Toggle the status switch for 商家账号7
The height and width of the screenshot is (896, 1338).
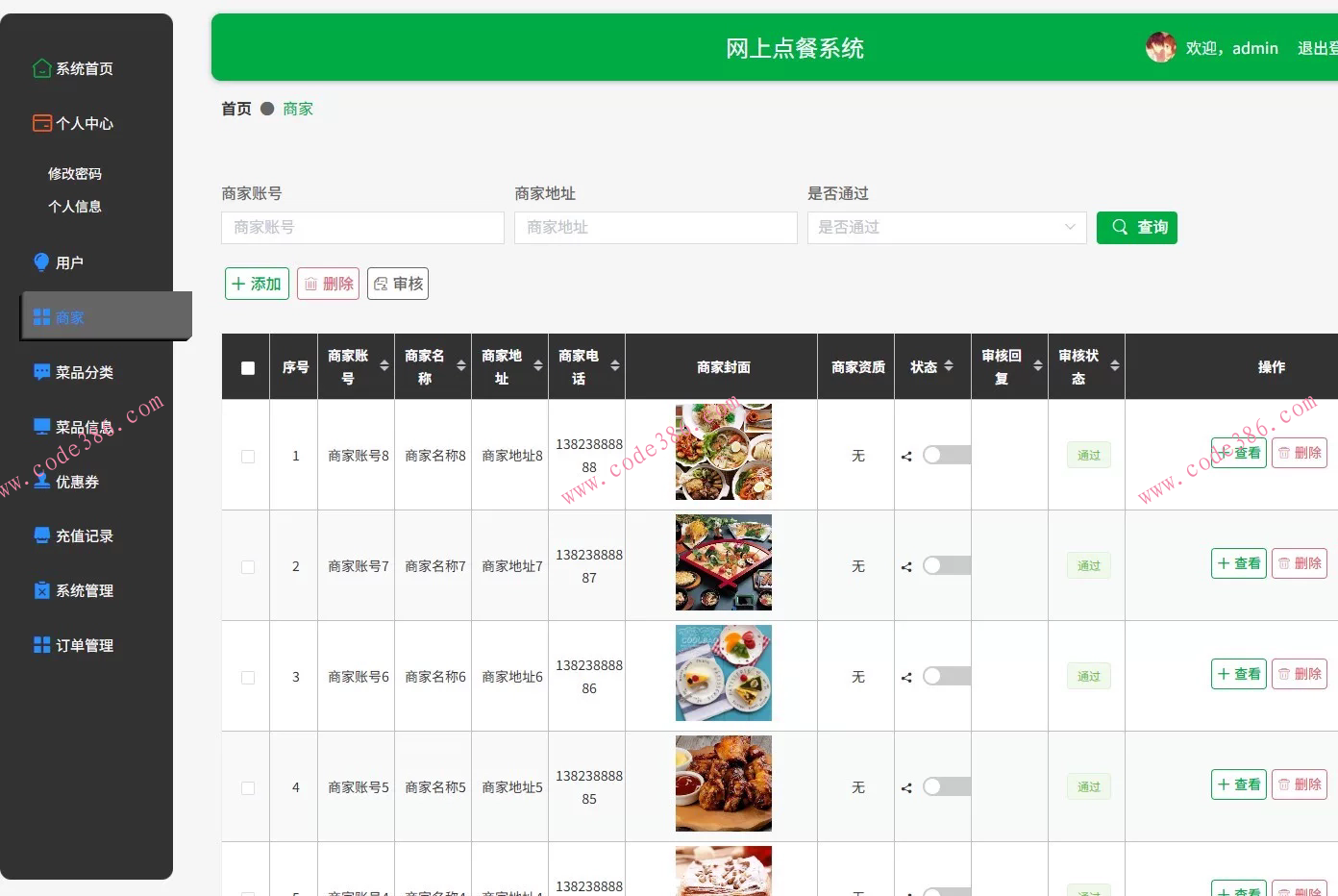[x=946, y=565]
